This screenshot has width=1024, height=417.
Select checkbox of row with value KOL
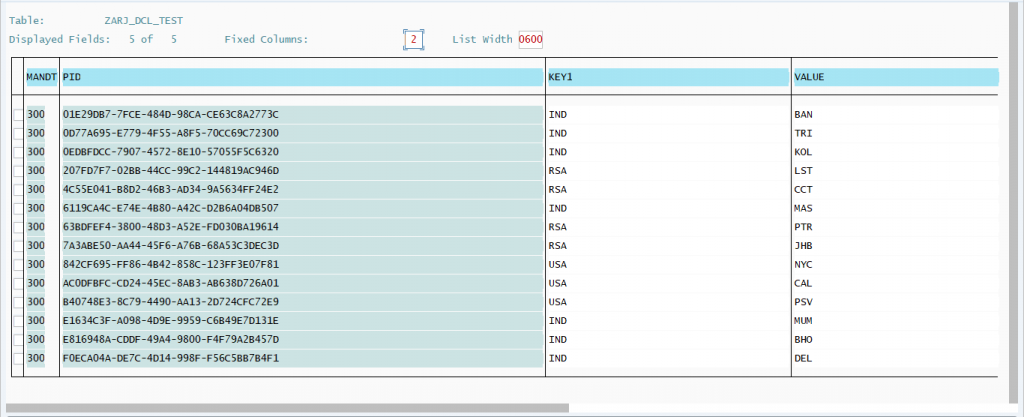point(18,152)
